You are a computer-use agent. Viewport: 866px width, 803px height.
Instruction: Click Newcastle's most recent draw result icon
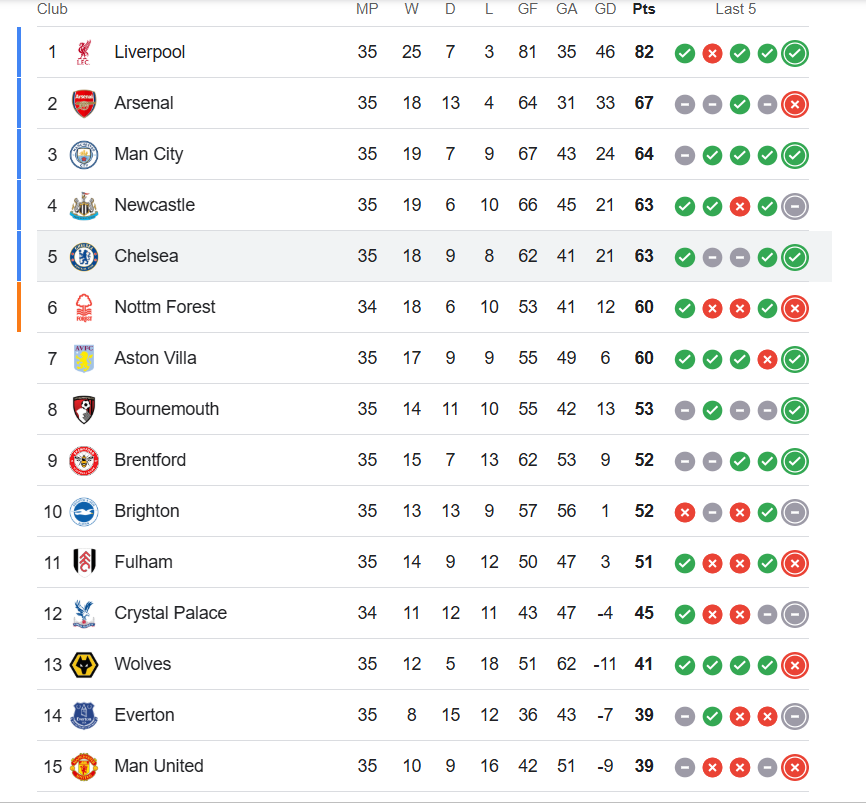click(x=795, y=207)
